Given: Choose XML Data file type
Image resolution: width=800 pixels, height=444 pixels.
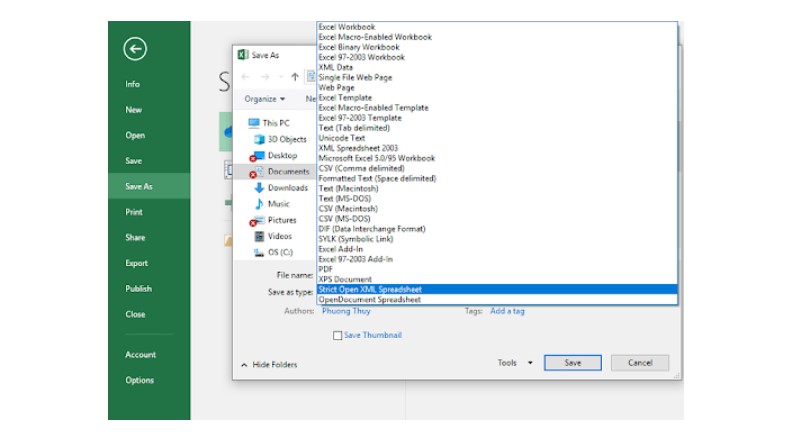Looking at the screenshot, I should [497, 67].
